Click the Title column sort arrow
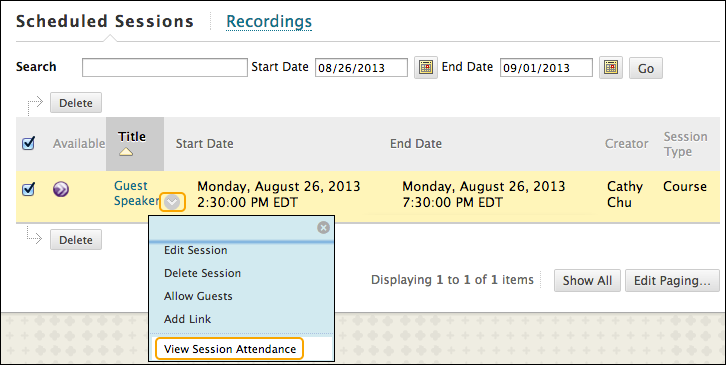726x365 pixels. [126, 151]
